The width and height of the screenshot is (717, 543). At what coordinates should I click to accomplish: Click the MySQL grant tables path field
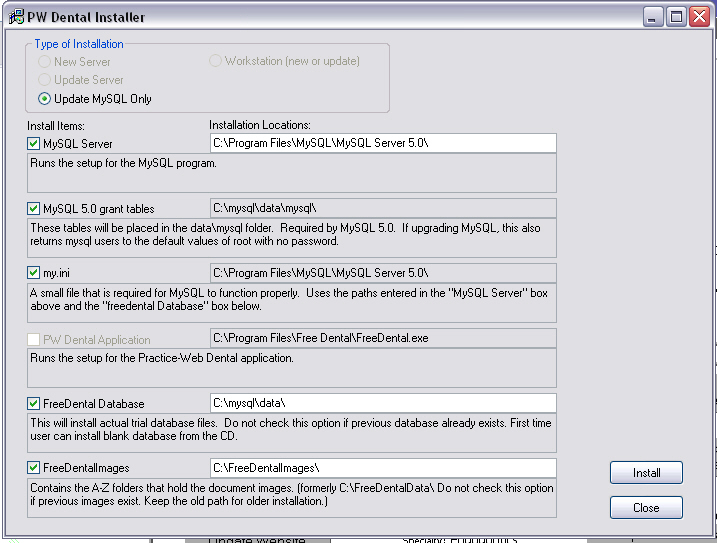click(x=382, y=208)
